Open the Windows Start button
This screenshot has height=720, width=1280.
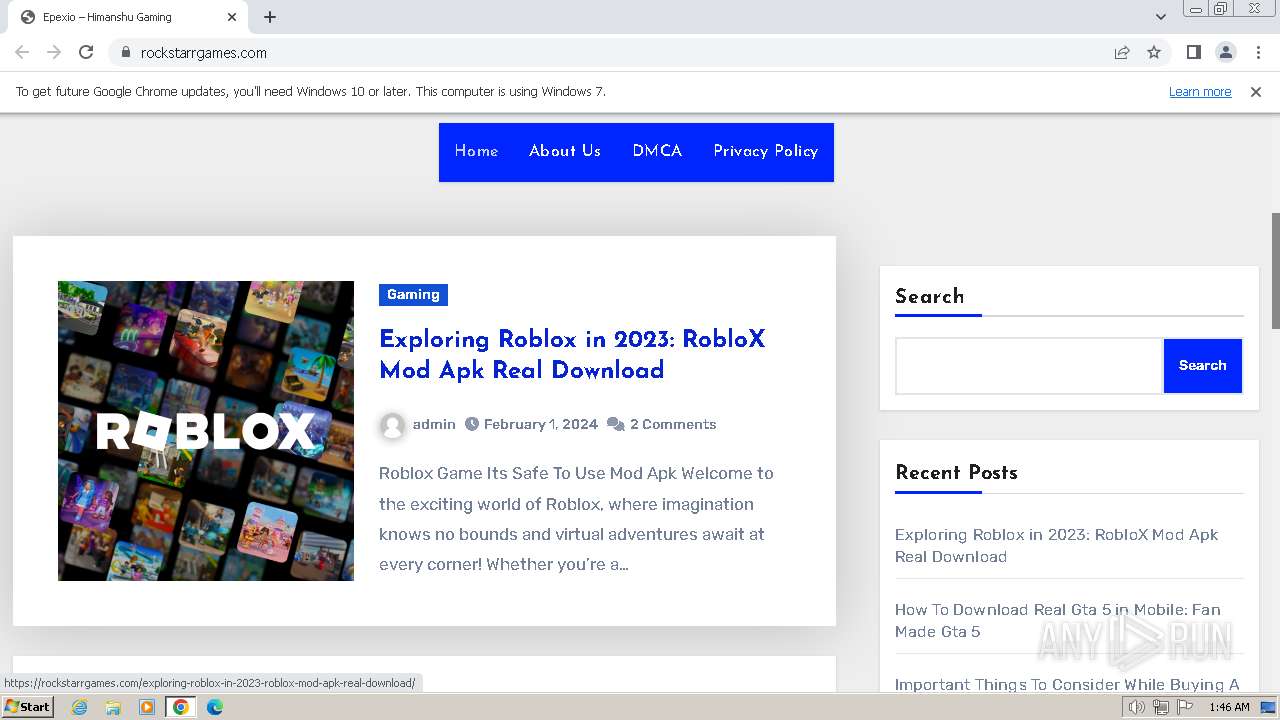click(x=27, y=707)
